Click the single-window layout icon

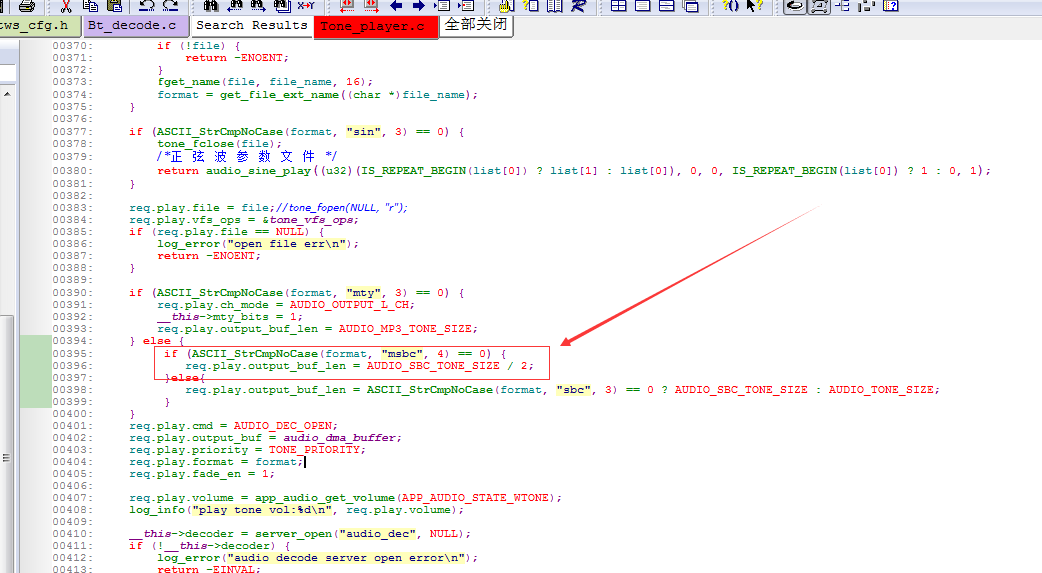(x=643, y=6)
